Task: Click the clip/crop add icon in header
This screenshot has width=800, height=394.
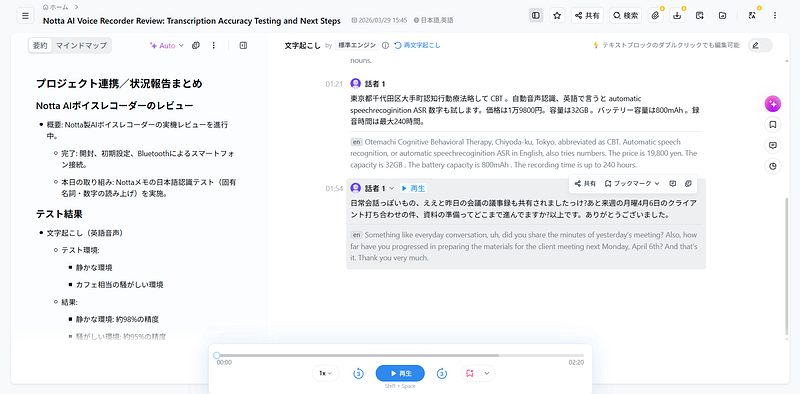Action: click(x=699, y=15)
